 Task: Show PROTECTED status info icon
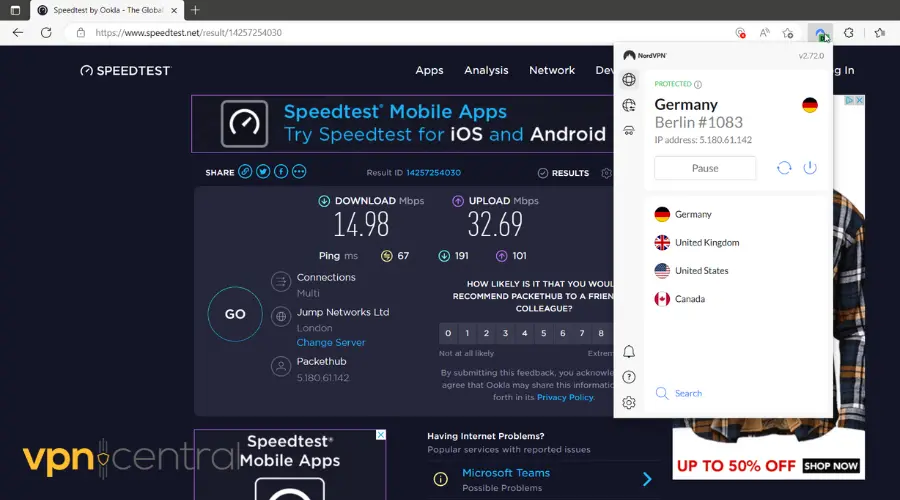[x=698, y=84]
